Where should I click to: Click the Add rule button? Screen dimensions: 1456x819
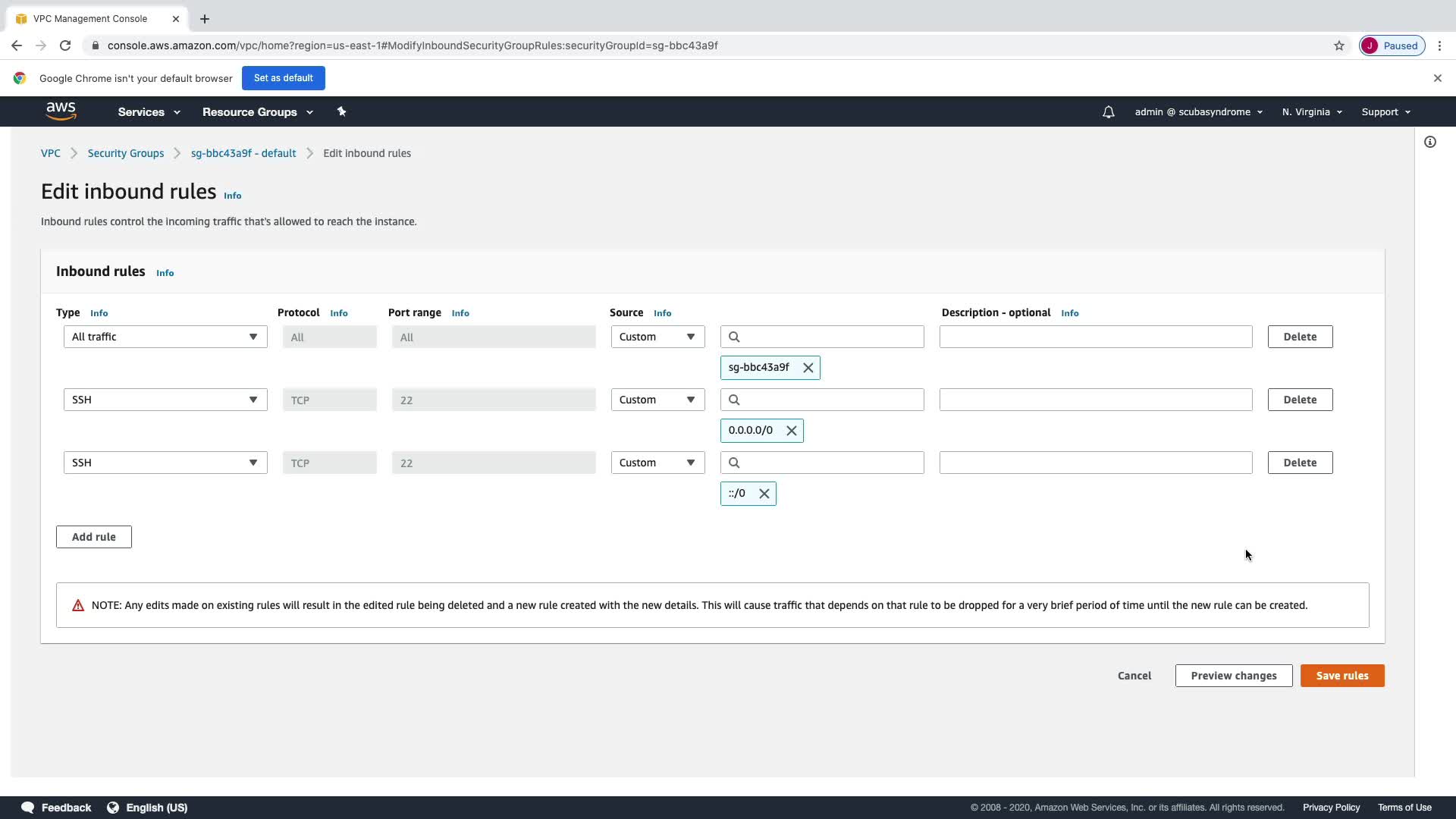[x=94, y=537]
